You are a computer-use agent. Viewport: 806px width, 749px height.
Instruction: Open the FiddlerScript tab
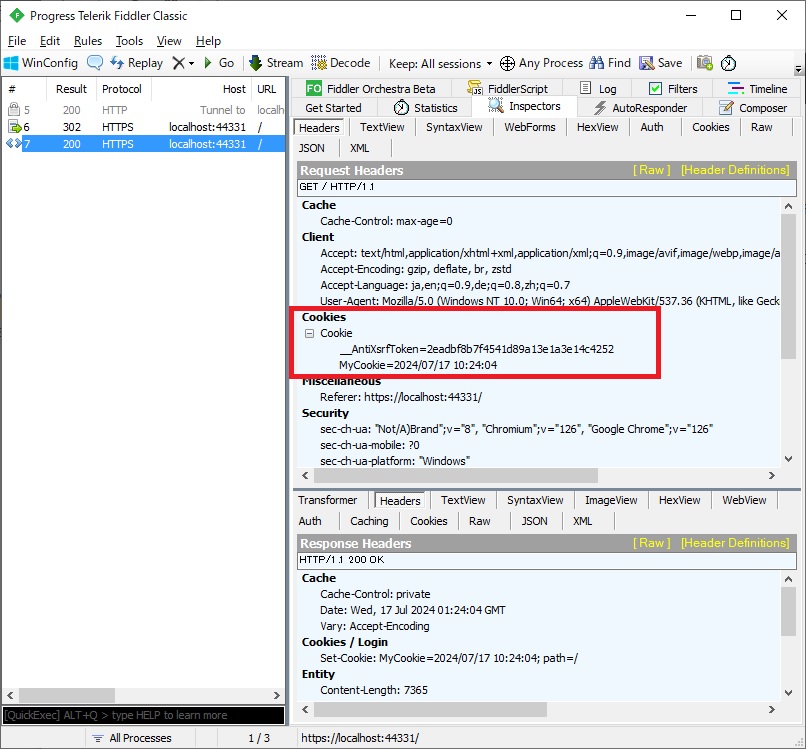[x=507, y=88]
